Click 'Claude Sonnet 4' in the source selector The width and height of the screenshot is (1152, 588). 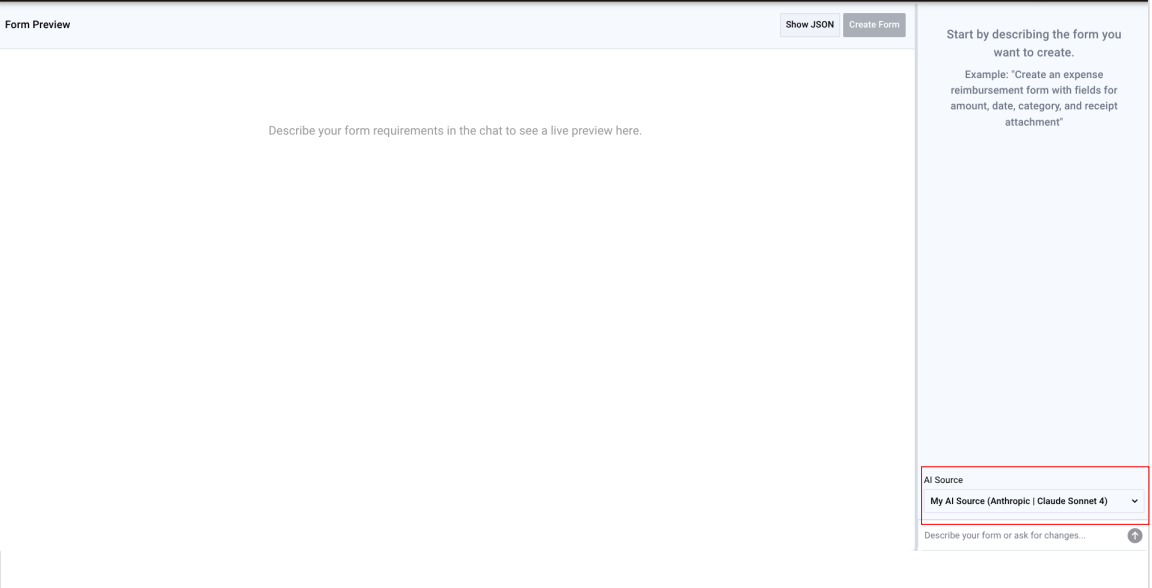tap(1070, 501)
